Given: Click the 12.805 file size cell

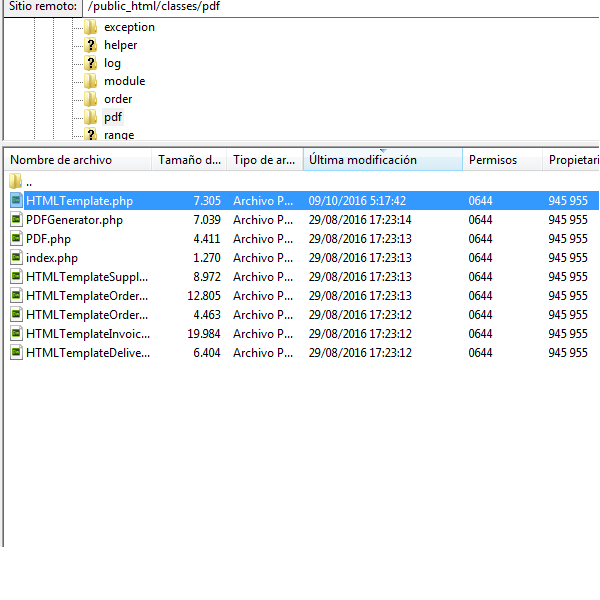Looking at the screenshot, I should tap(204, 296).
